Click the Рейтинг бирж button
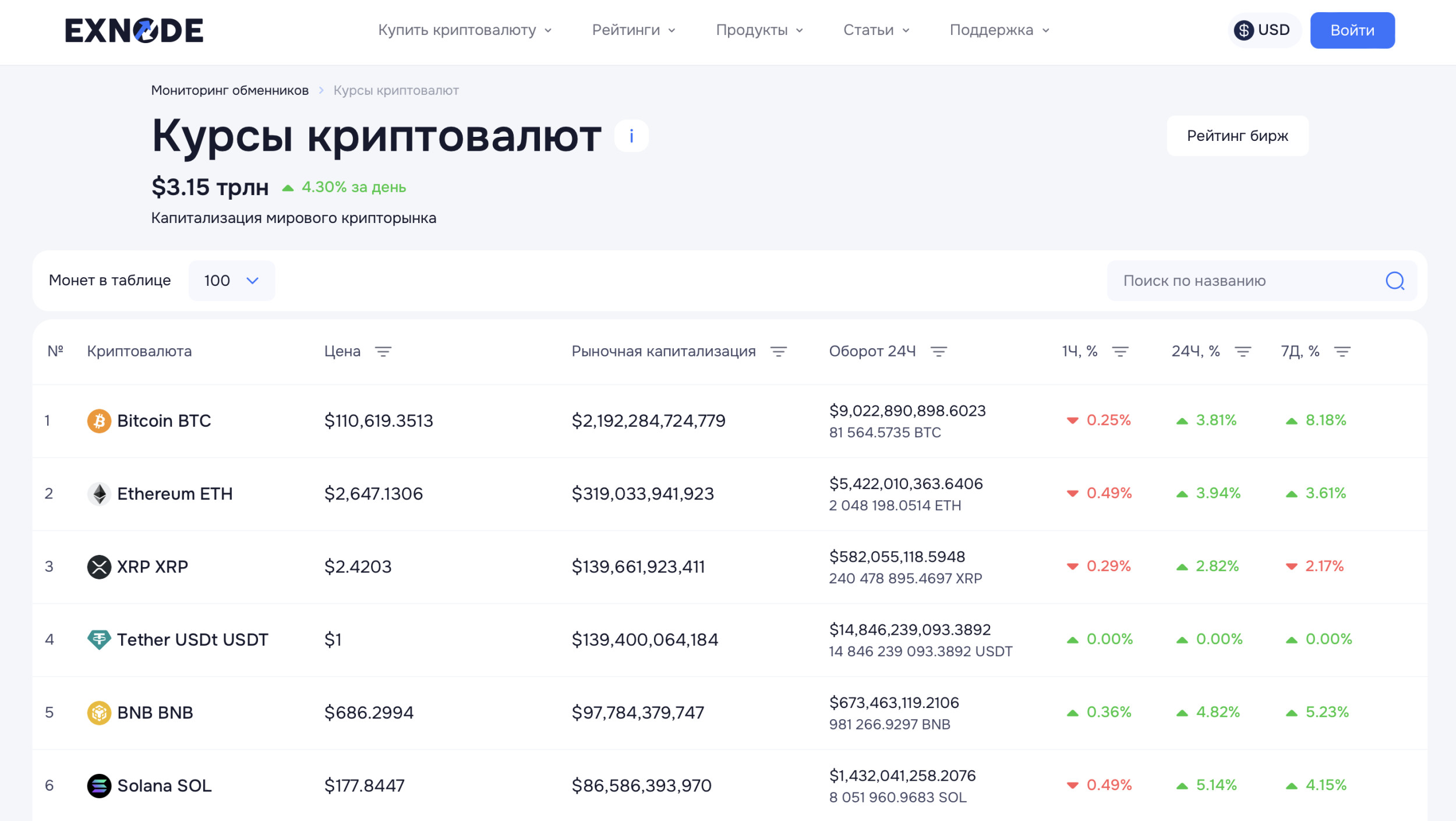1456x821 pixels. (x=1237, y=136)
